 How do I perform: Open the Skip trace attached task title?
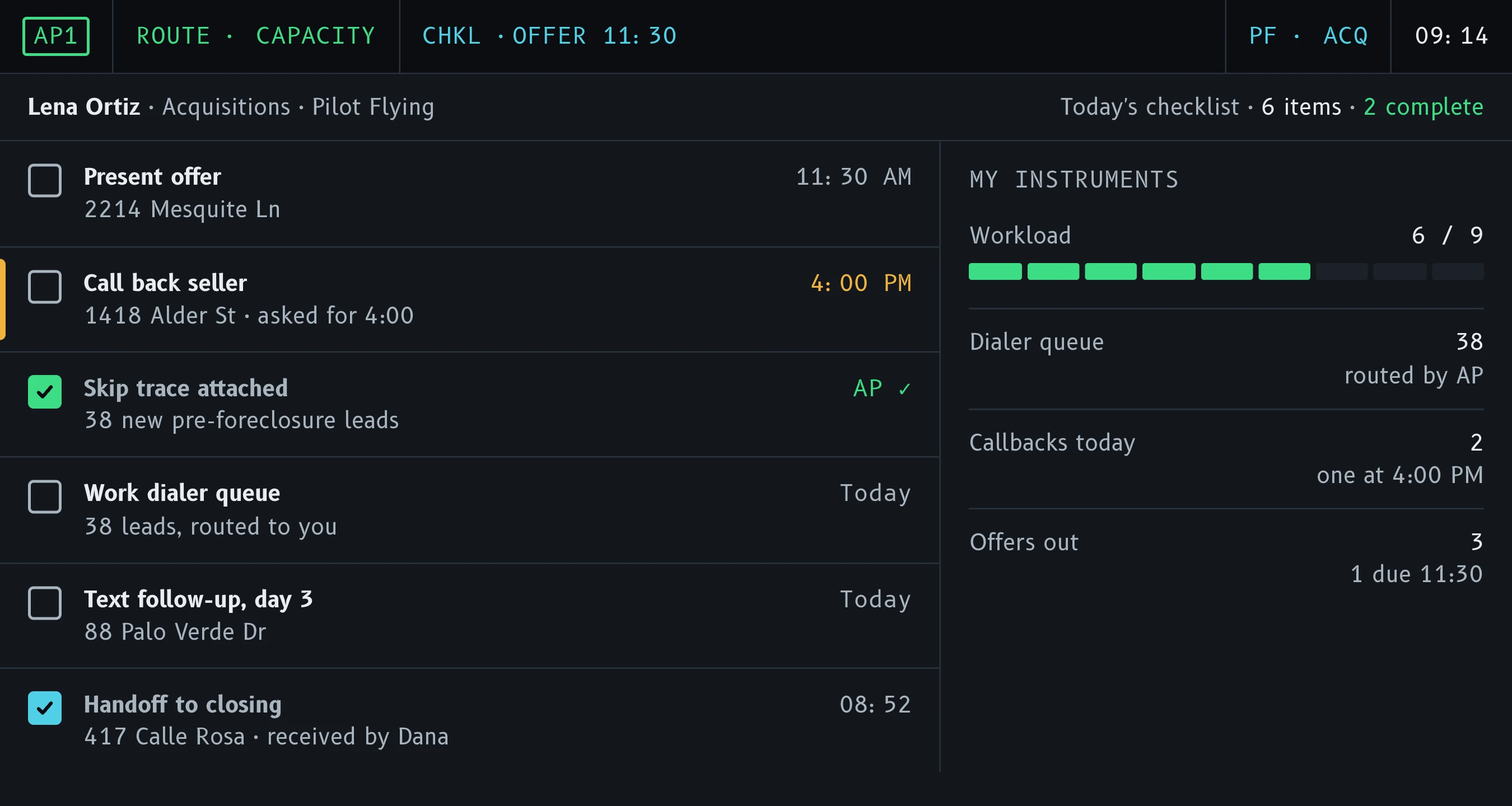pyautogui.click(x=186, y=388)
